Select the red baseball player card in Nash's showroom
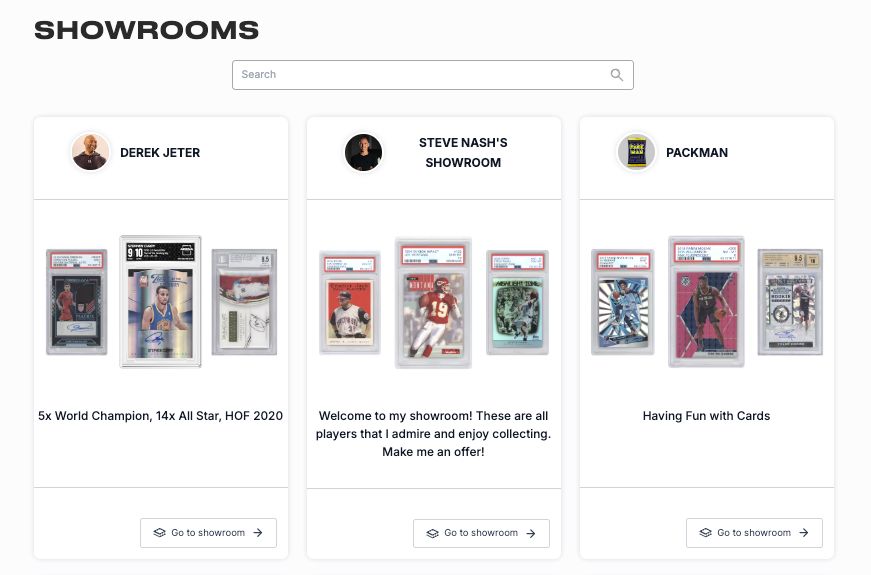Screen dimensions: 871x575 (349, 302)
